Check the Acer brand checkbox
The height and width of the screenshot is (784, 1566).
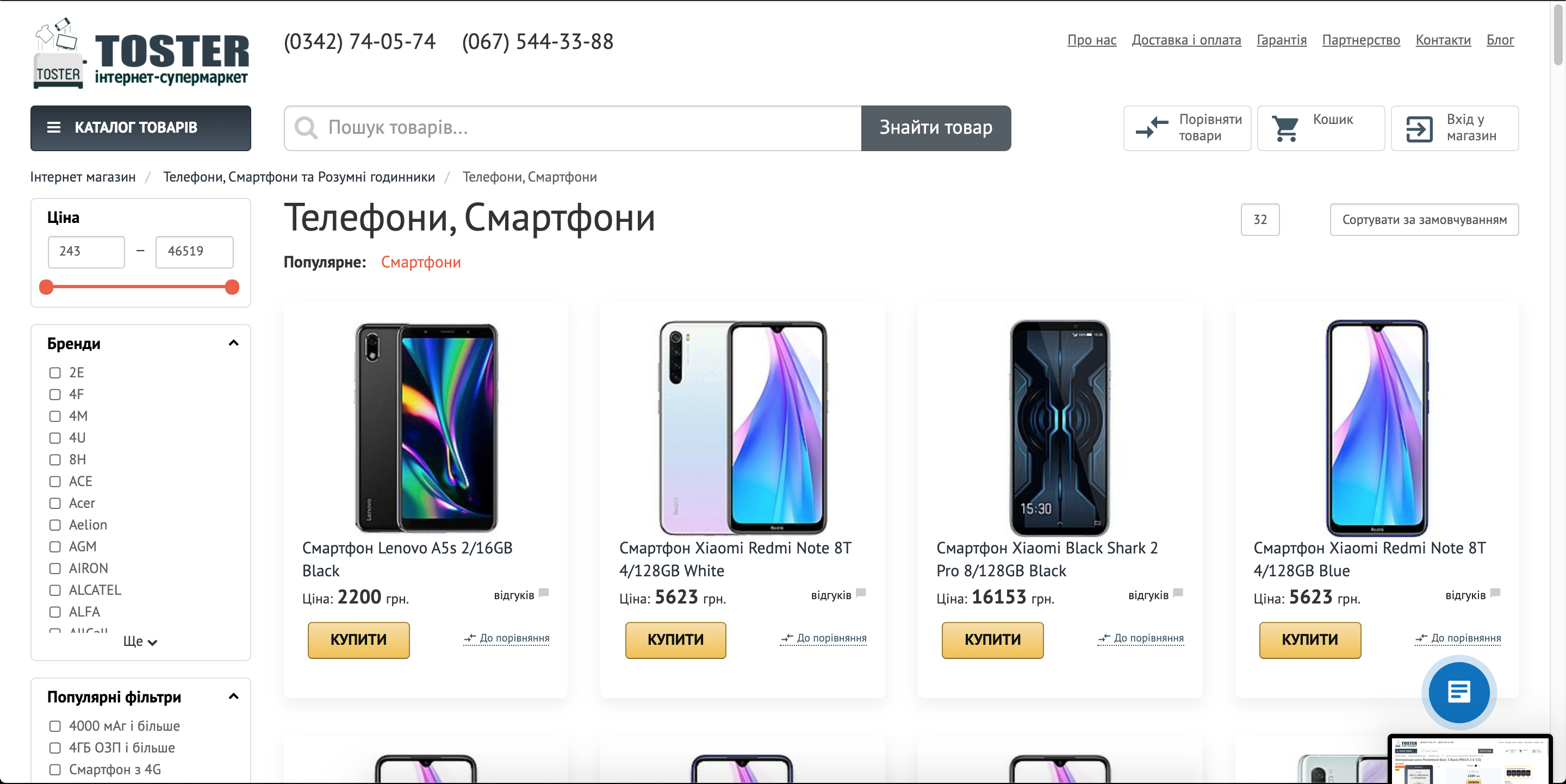coord(55,503)
